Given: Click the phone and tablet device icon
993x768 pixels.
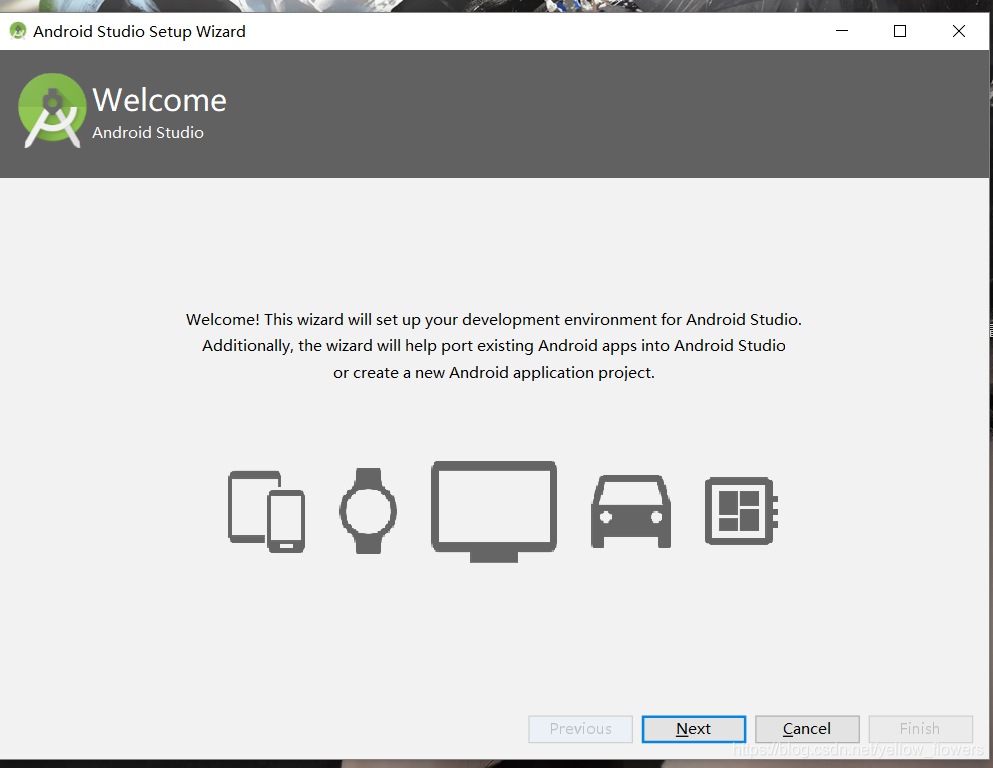Looking at the screenshot, I should (266, 512).
